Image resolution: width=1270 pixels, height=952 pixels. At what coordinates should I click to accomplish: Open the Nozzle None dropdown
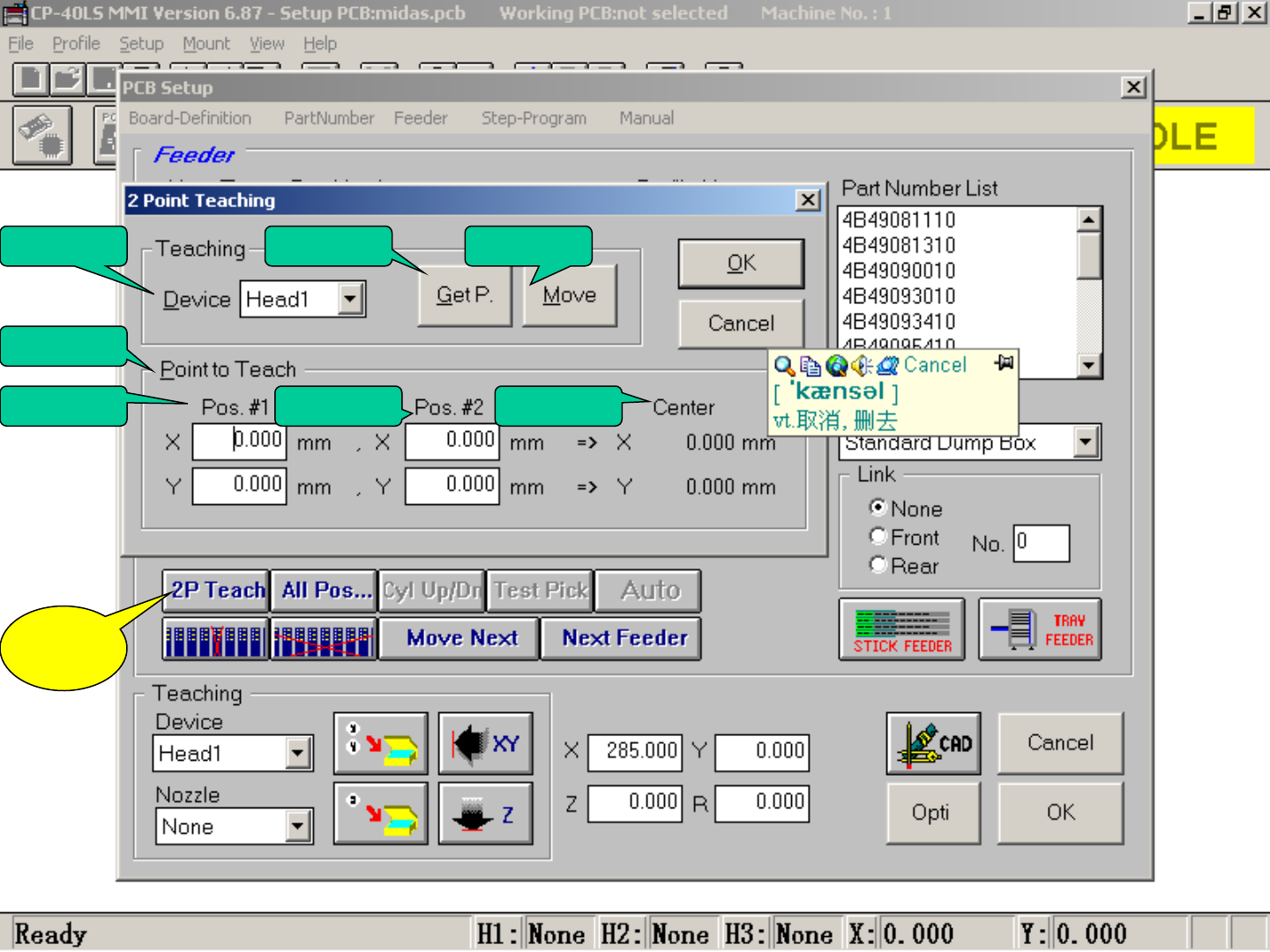click(298, 827)
